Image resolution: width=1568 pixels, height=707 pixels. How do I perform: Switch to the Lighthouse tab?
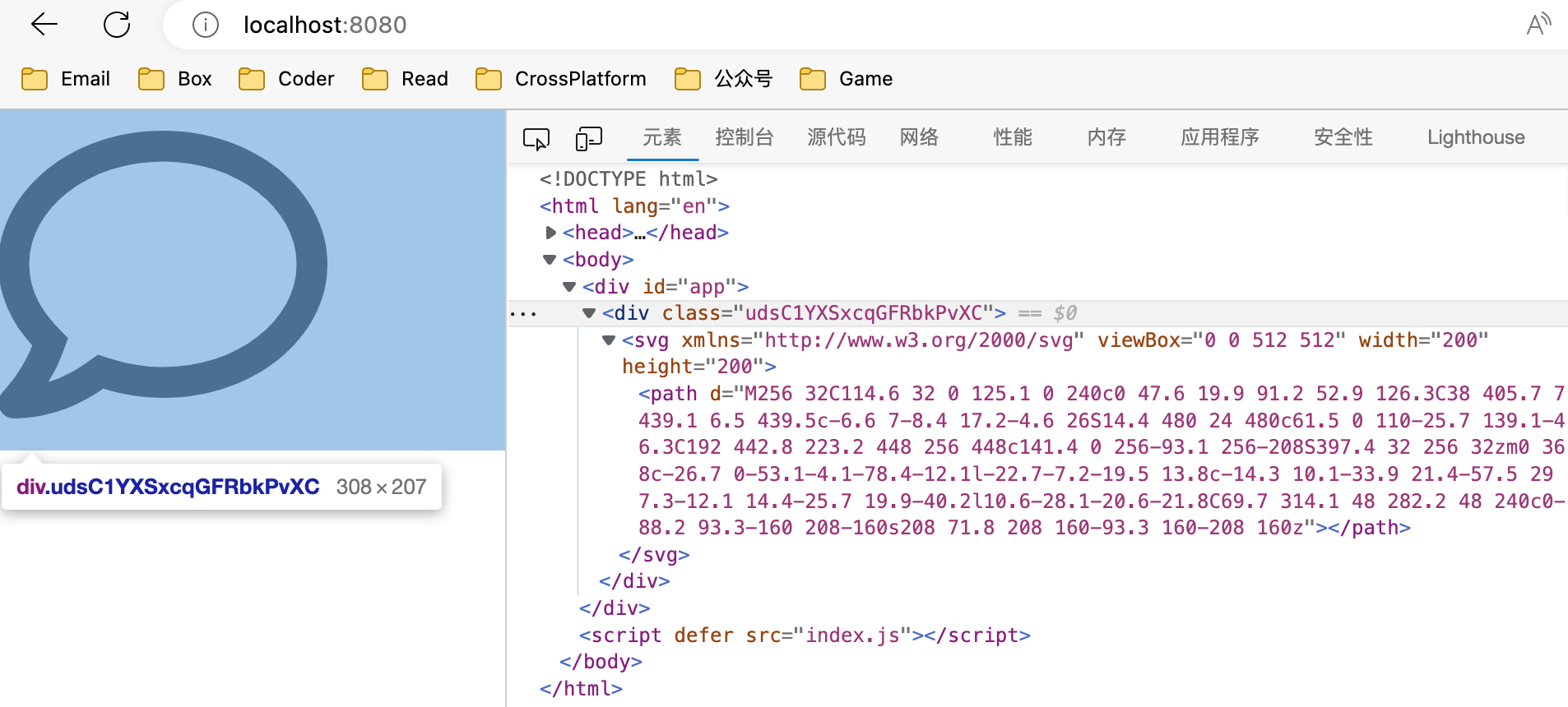(x=1476, y=137)
